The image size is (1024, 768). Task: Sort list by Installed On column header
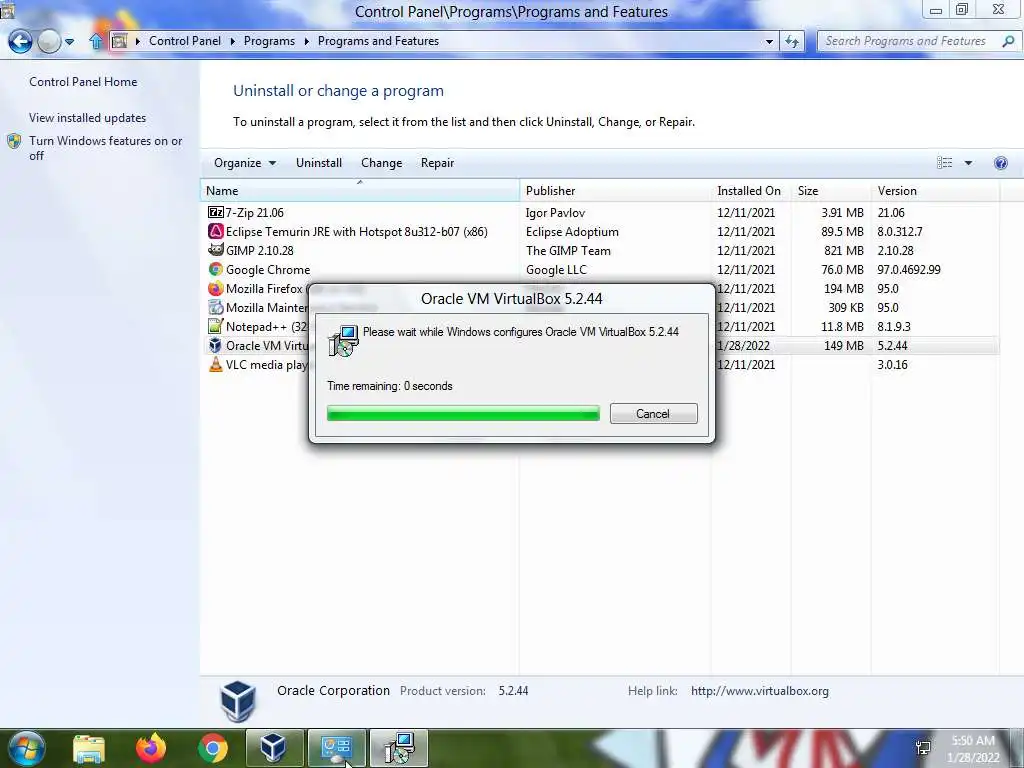click(x=751, y=191)
